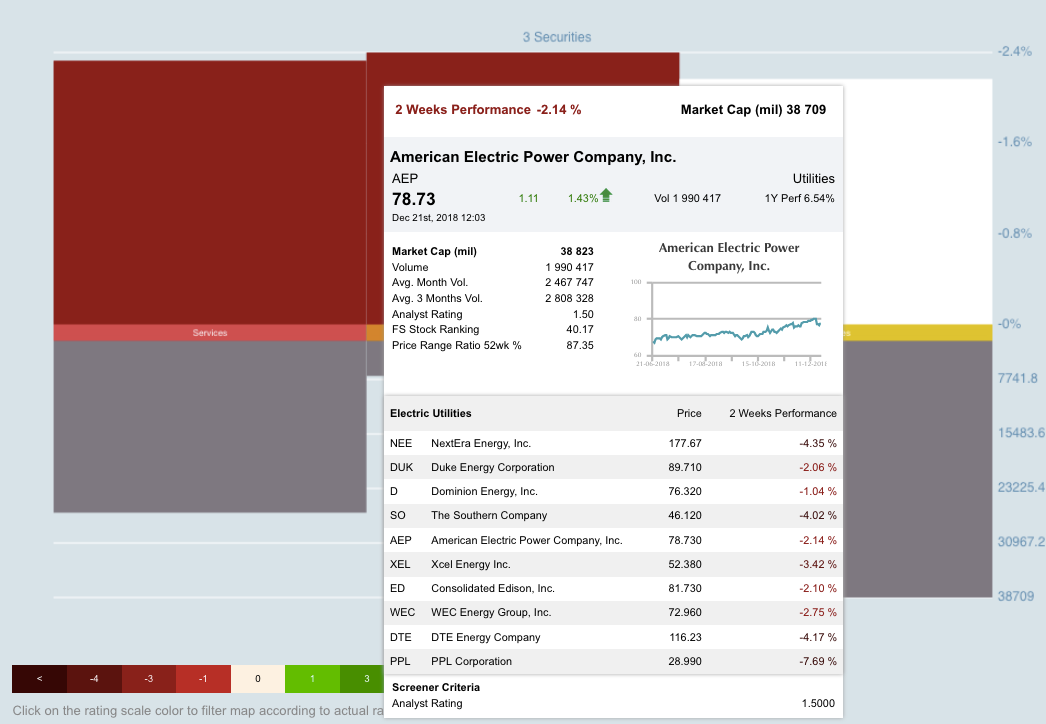Click the '3 Securities' heading
1046x724 pixels.
tap(557, 37)
